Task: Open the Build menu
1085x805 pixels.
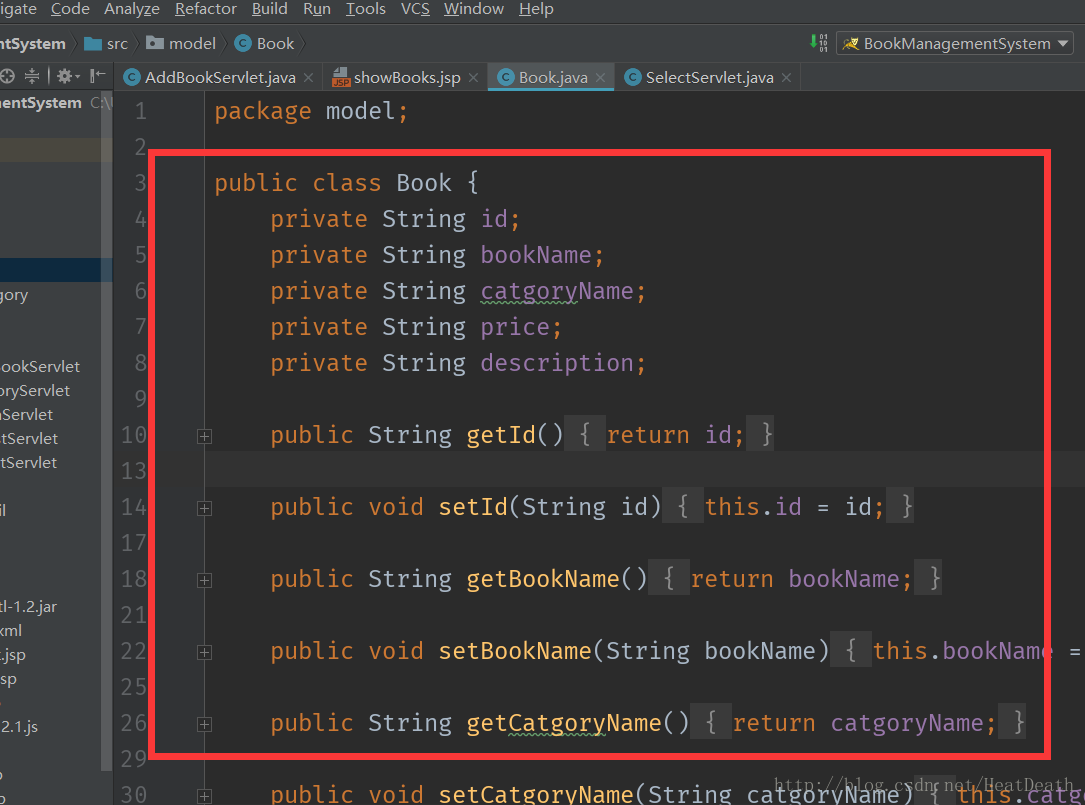Action: pos(269,9)
